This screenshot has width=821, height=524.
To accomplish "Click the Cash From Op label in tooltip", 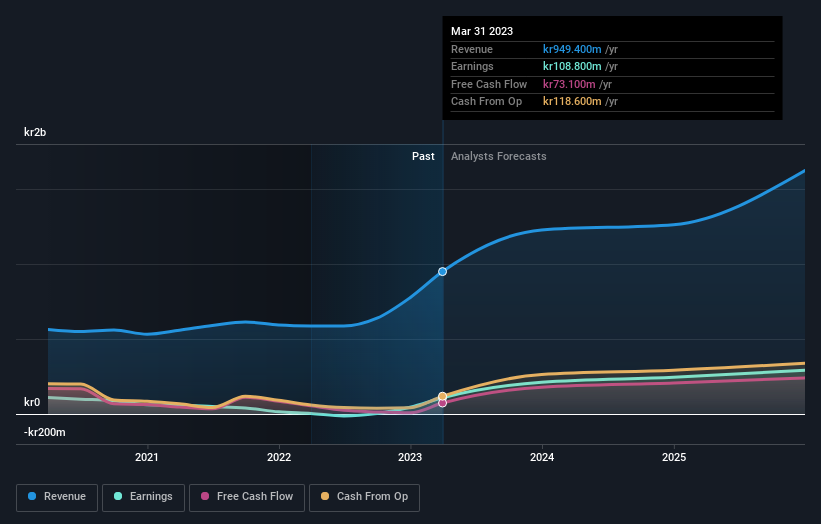I will click(x=486, y=102).
